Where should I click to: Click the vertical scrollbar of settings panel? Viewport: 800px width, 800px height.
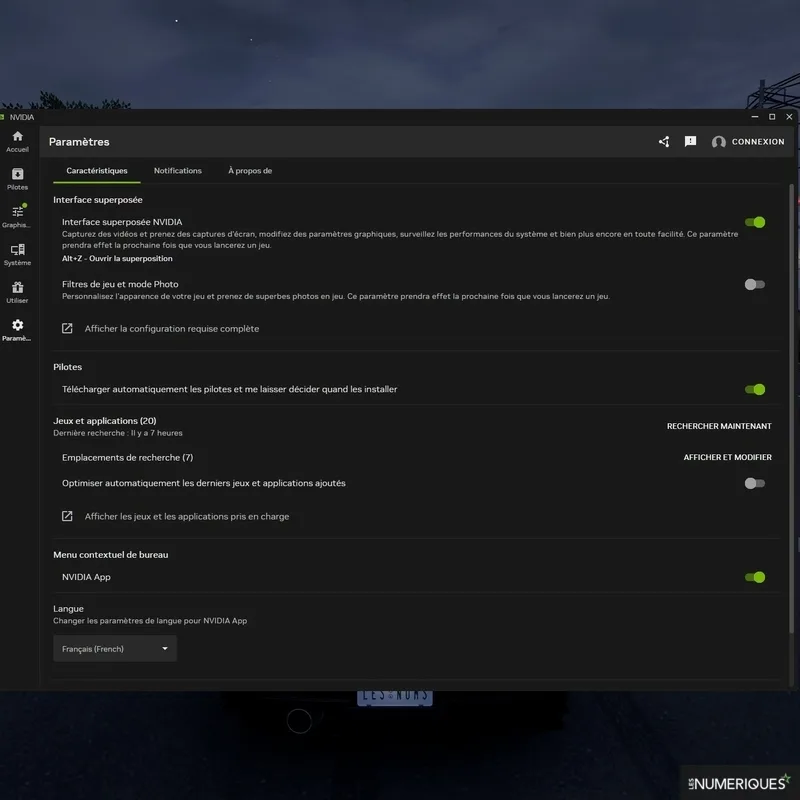coord(792,408)
